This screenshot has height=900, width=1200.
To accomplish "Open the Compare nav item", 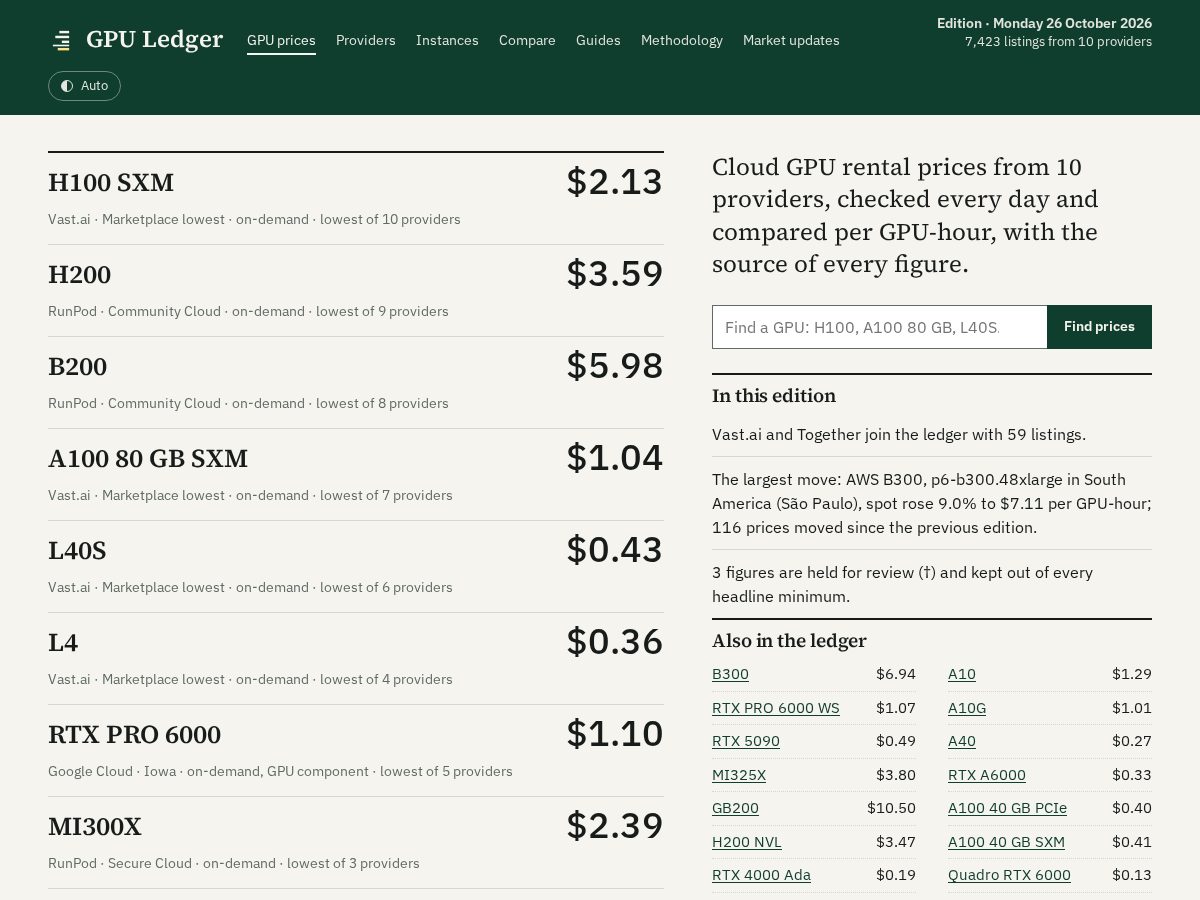I will pos(527,40).
